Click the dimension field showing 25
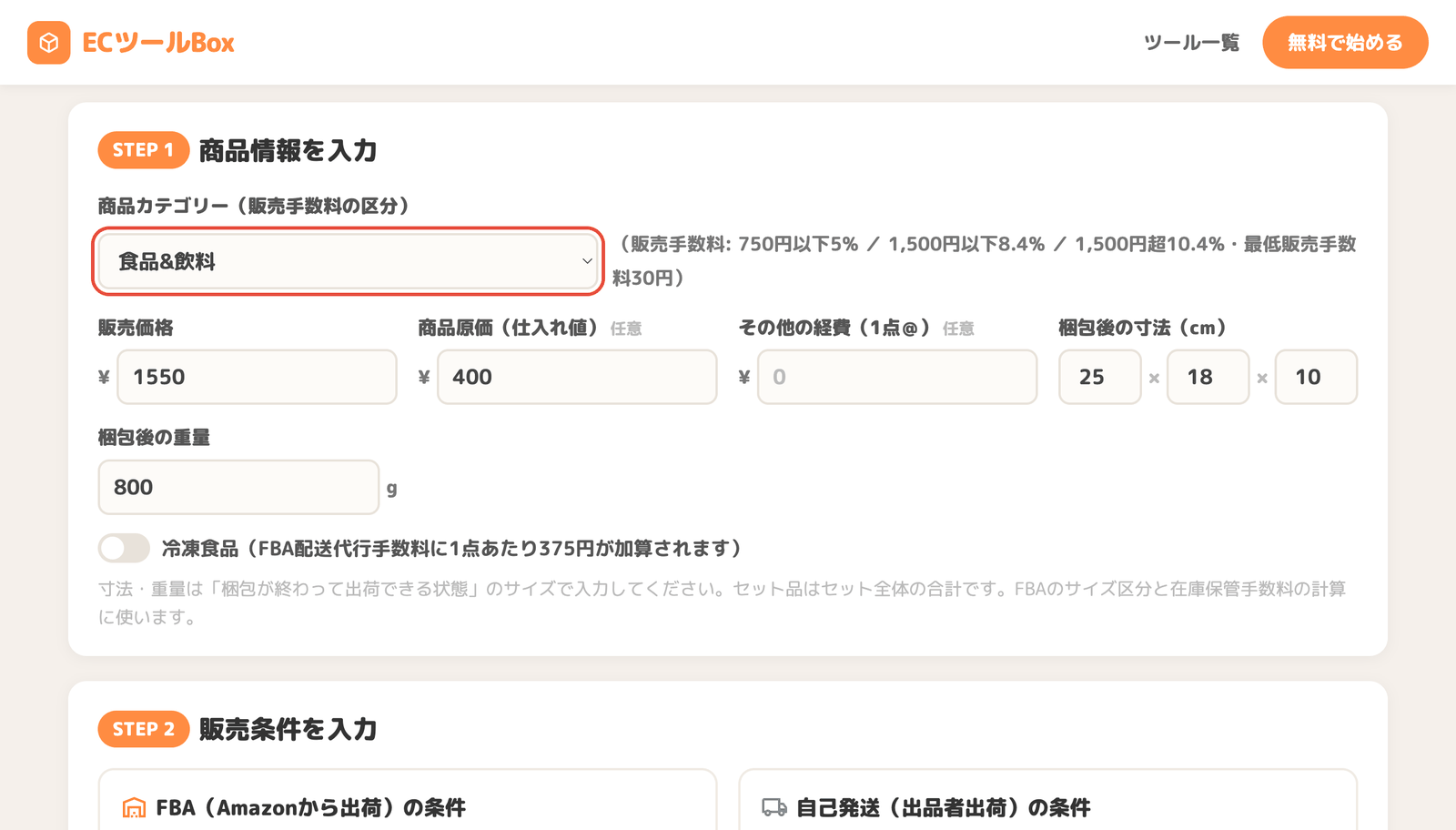This screenshot has height=830, width=1456. tap(1100, 377)
